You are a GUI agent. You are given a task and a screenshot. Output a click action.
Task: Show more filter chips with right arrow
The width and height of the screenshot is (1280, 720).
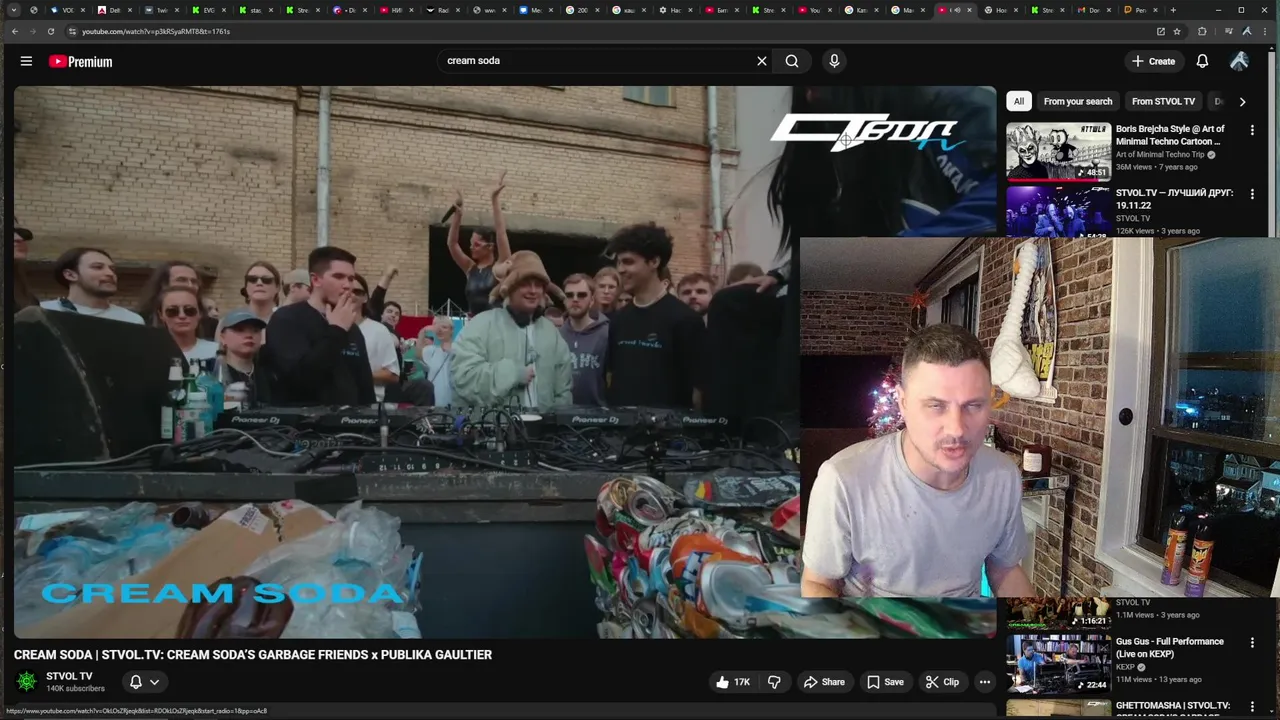click(1242, 101)
